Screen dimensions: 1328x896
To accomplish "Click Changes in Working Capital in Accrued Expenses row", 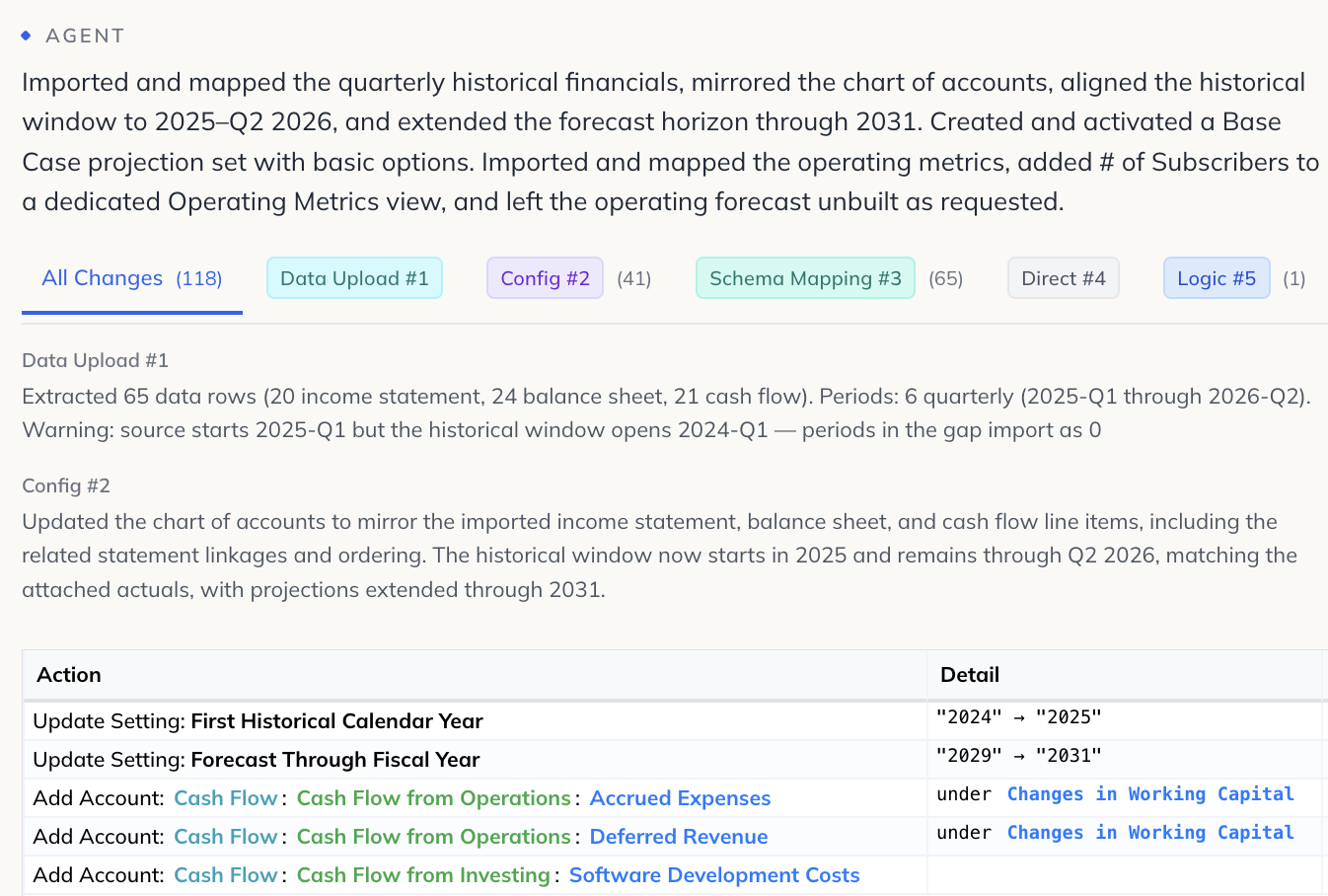I will pos(1150,794).
